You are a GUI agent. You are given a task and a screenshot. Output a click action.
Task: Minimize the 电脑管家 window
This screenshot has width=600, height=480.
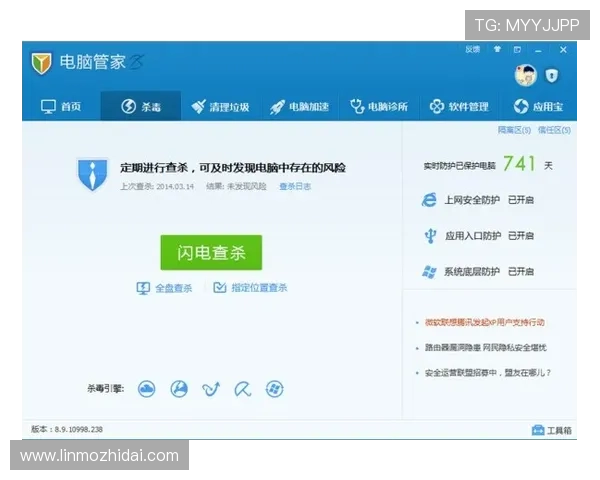point(538,50)
